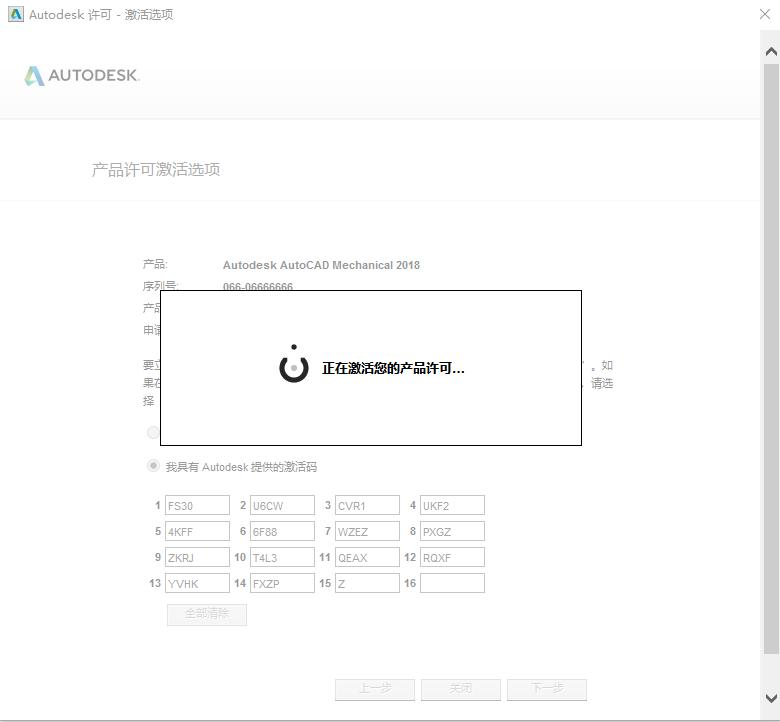This screenshot has width=780, height=722.
Task: Click activation code field 2 containing U6CW
Action: [x=283, y=505]
